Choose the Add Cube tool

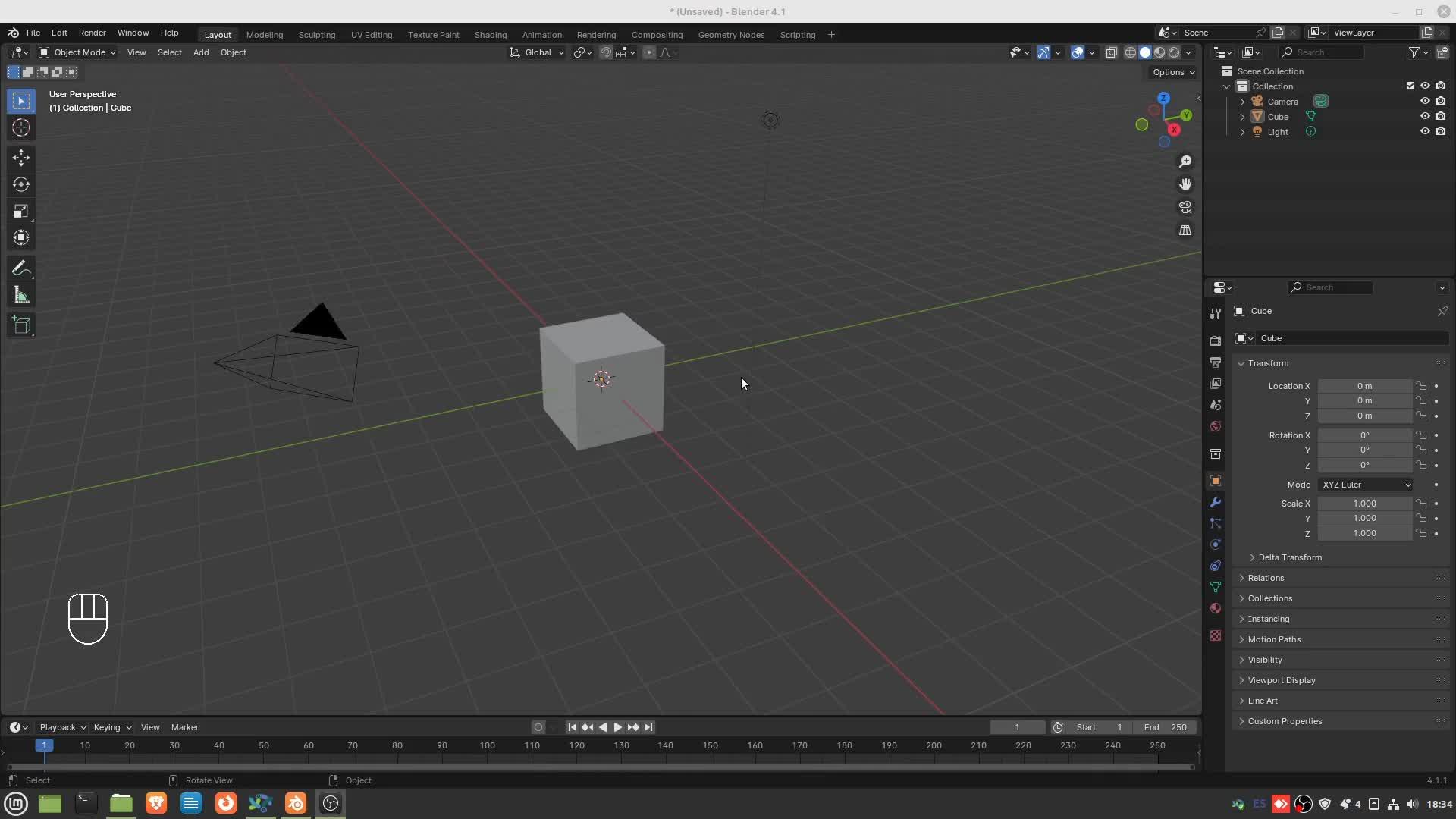[x=21, y=326]
